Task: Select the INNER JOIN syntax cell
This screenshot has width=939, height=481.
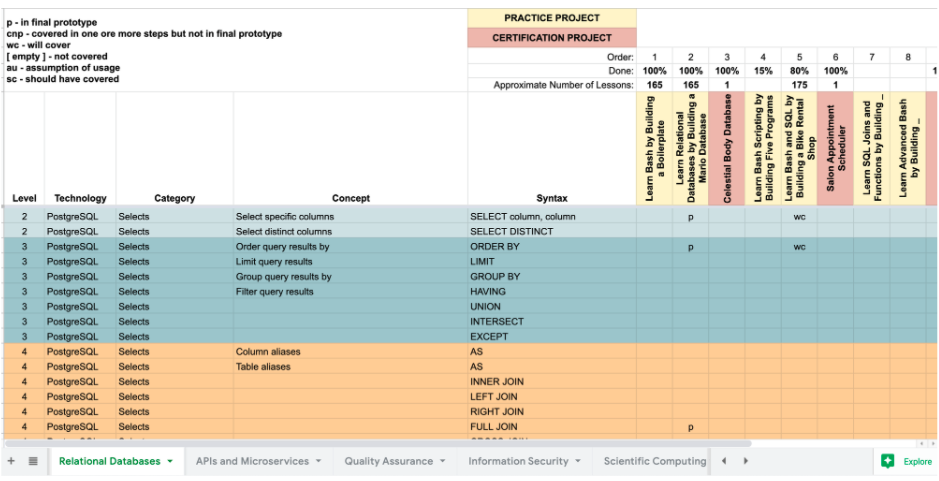Action: pos(552,382)
